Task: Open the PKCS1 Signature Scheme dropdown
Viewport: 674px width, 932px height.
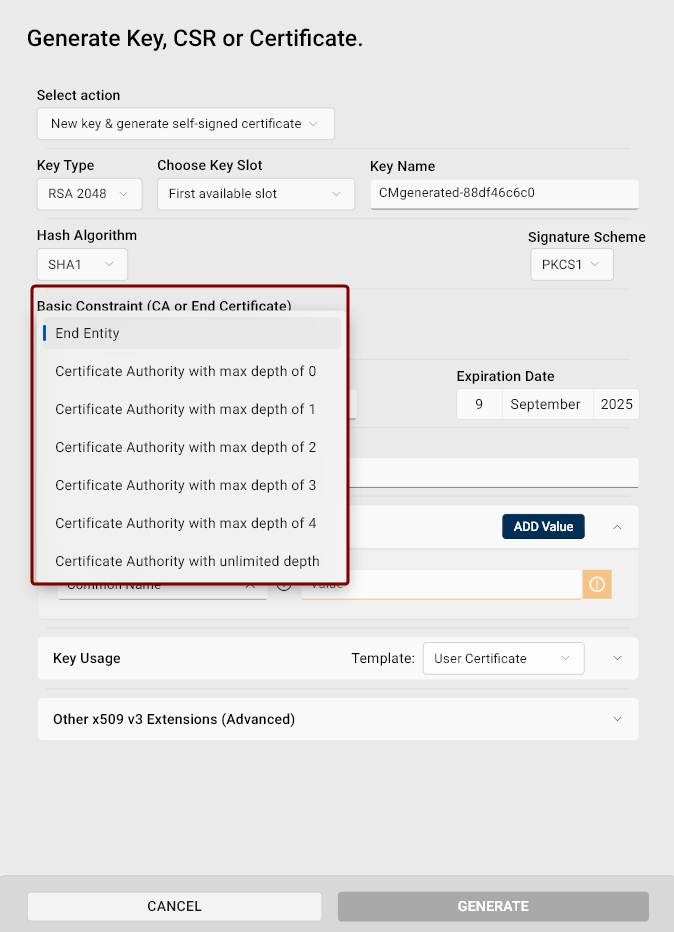Action: (571, 264)
